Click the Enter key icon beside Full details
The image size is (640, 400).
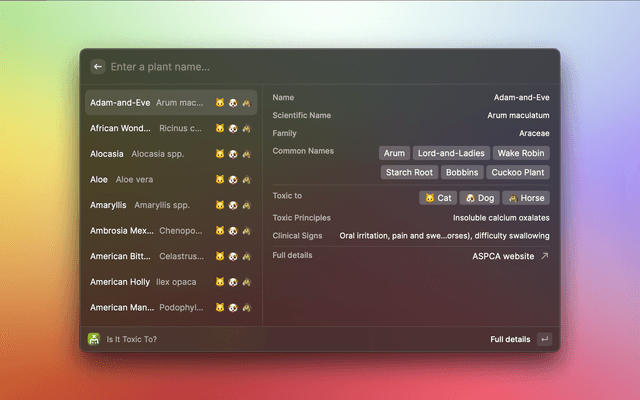[x=544, y=339]
